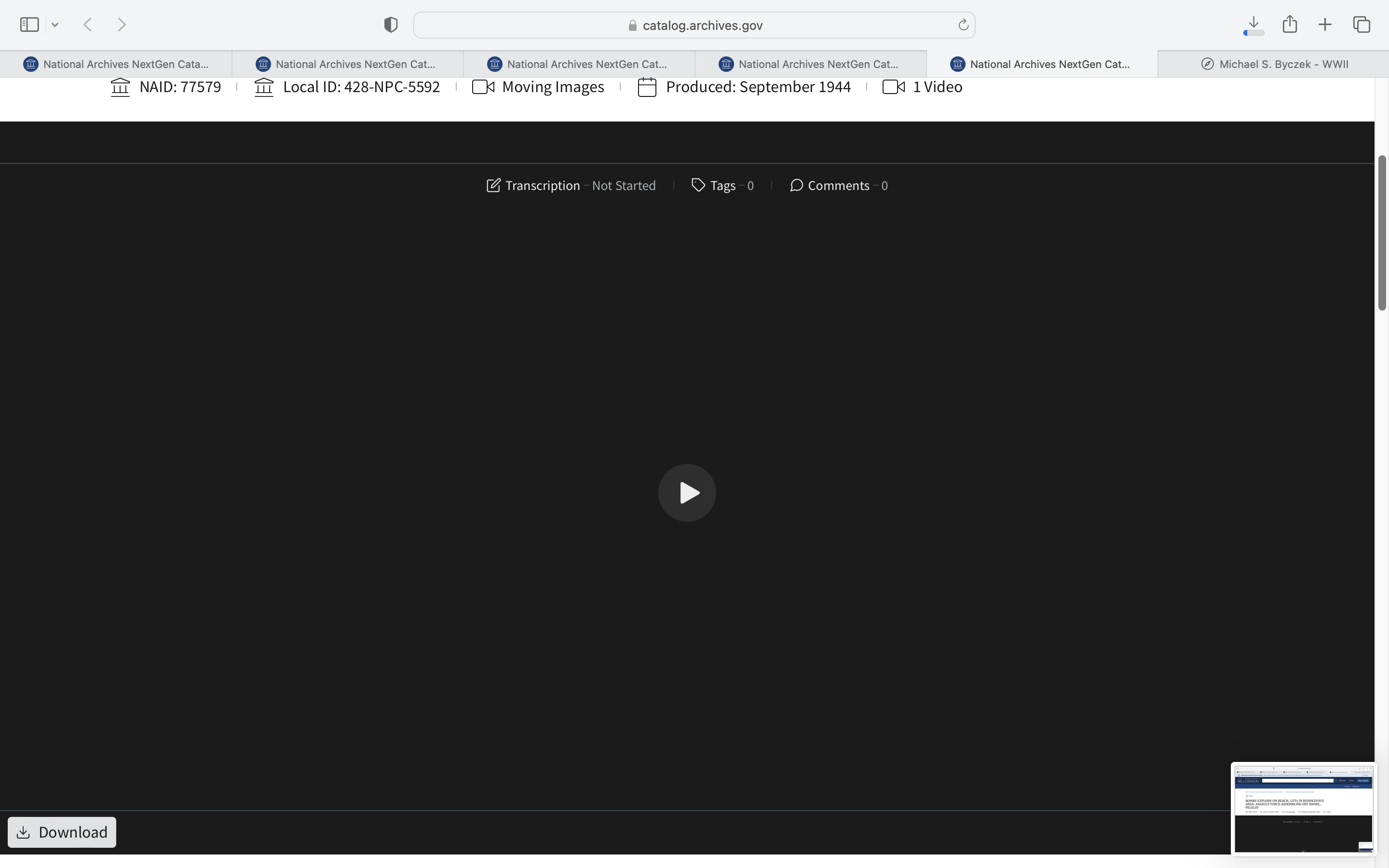Image resolution: width=1389 pixels, height=868 pixels.
Task: Open the Tags section
Action: tap(722, 186)
